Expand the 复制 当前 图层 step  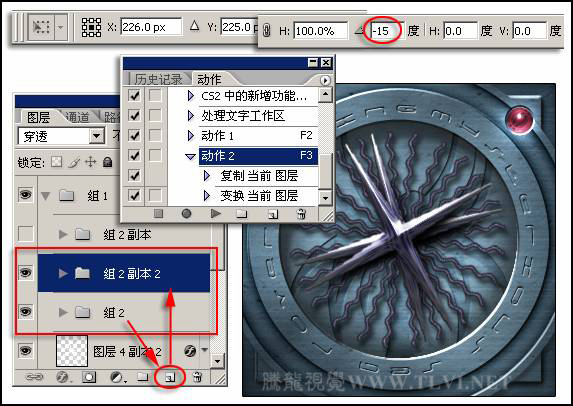tap(207, 176)
